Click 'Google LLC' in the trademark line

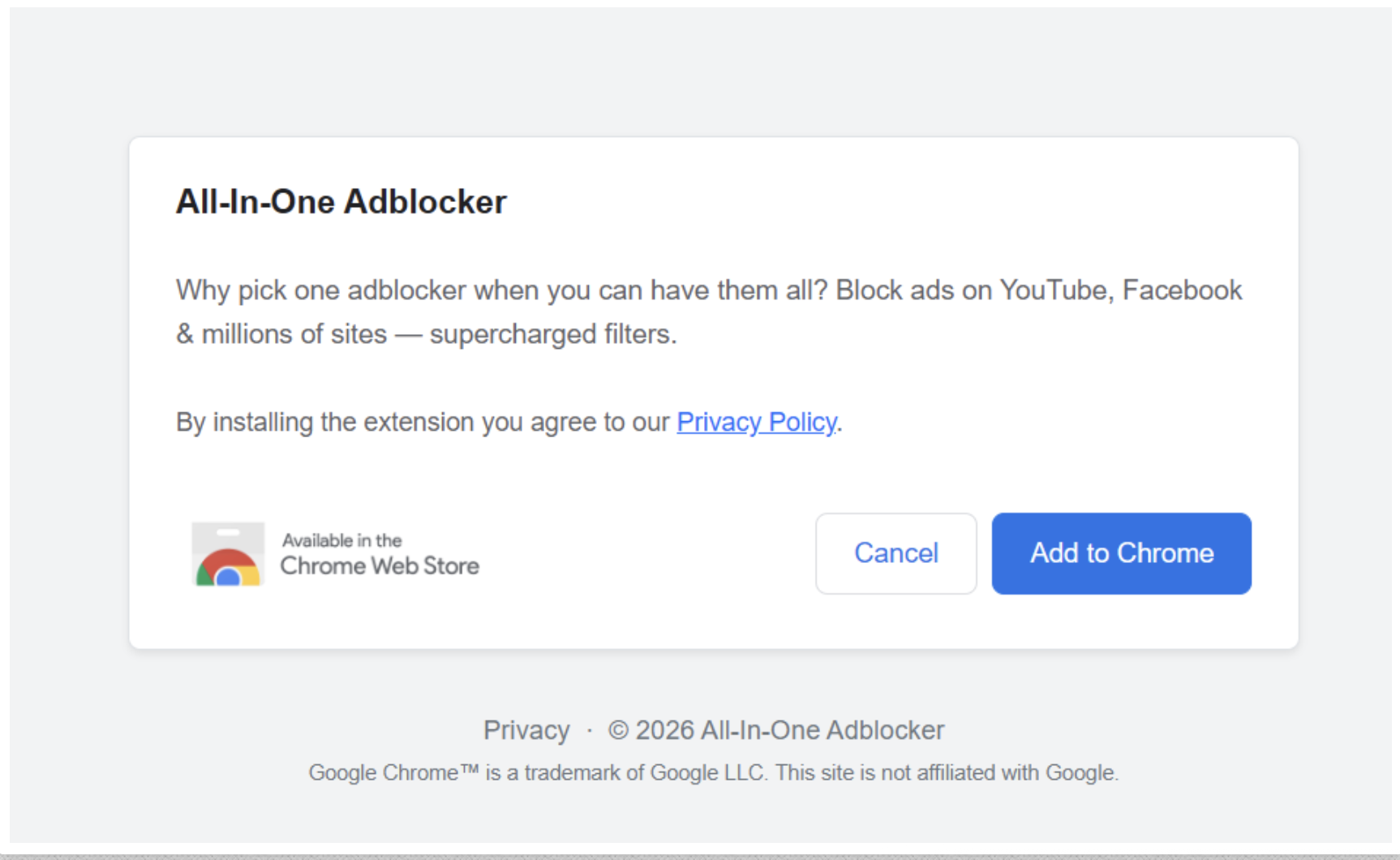coord(707,772)
